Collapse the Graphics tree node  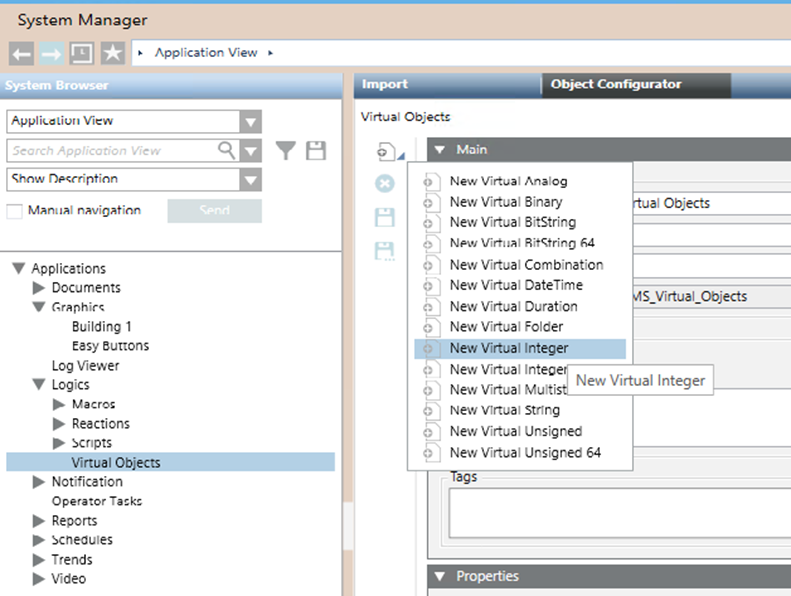[x=39, y=307]
